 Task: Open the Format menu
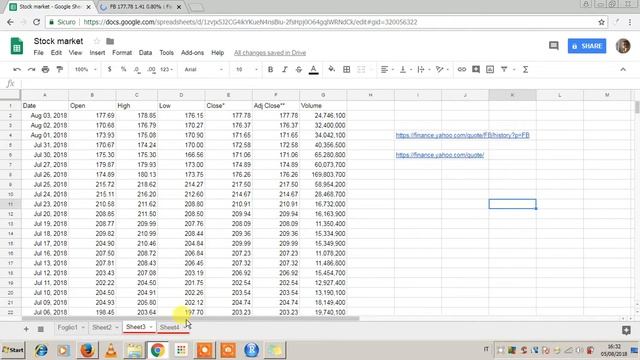pyautogui.click(x=122, y=53)
